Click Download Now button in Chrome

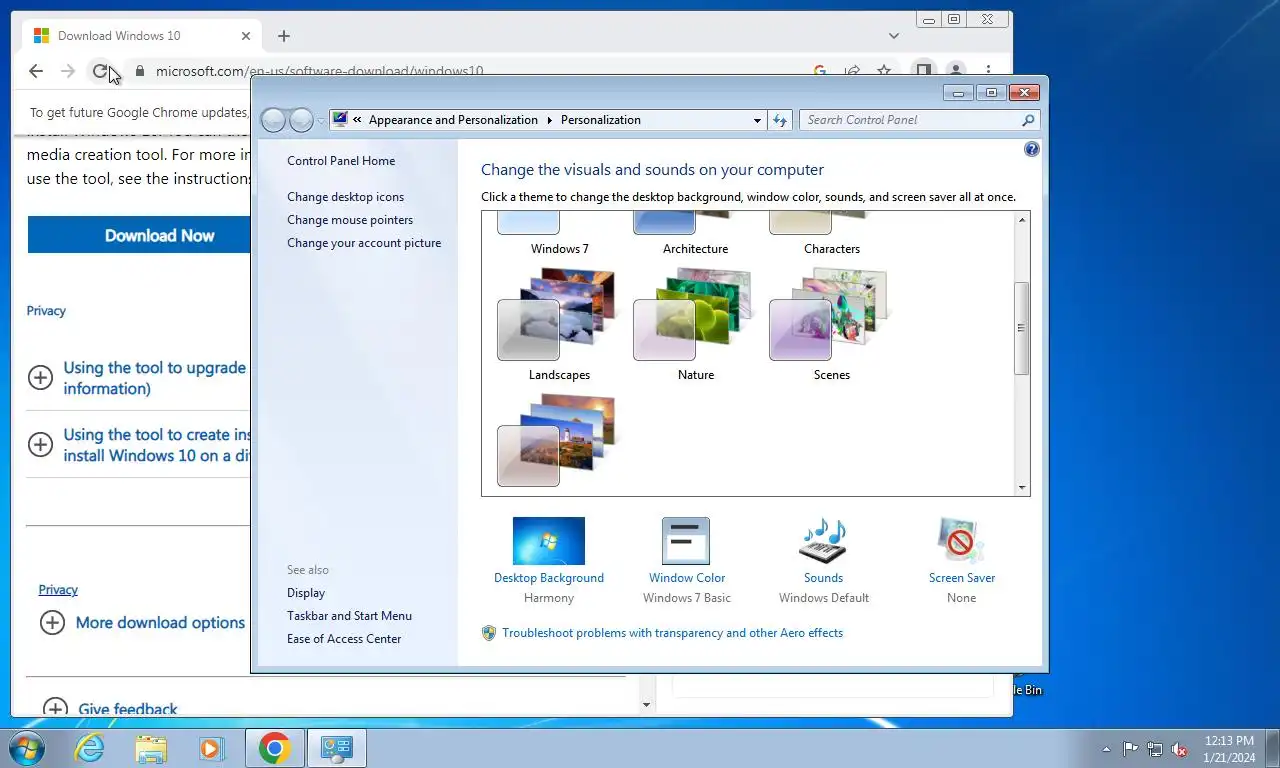(x=139, y=235)
